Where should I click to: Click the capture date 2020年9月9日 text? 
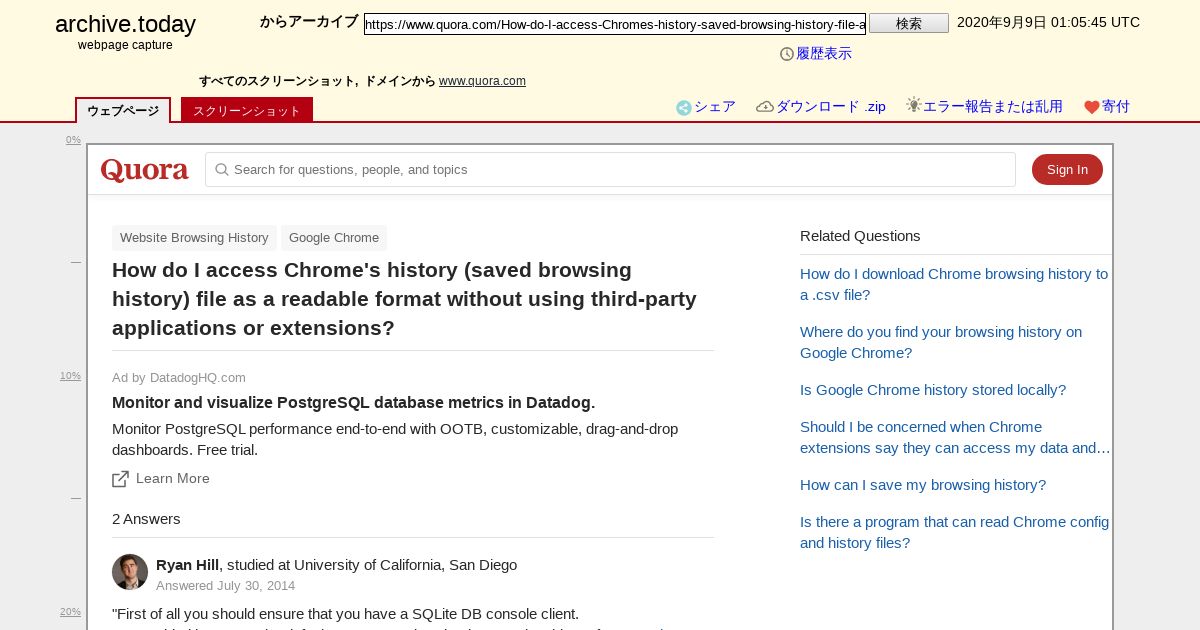(1048, 22)
